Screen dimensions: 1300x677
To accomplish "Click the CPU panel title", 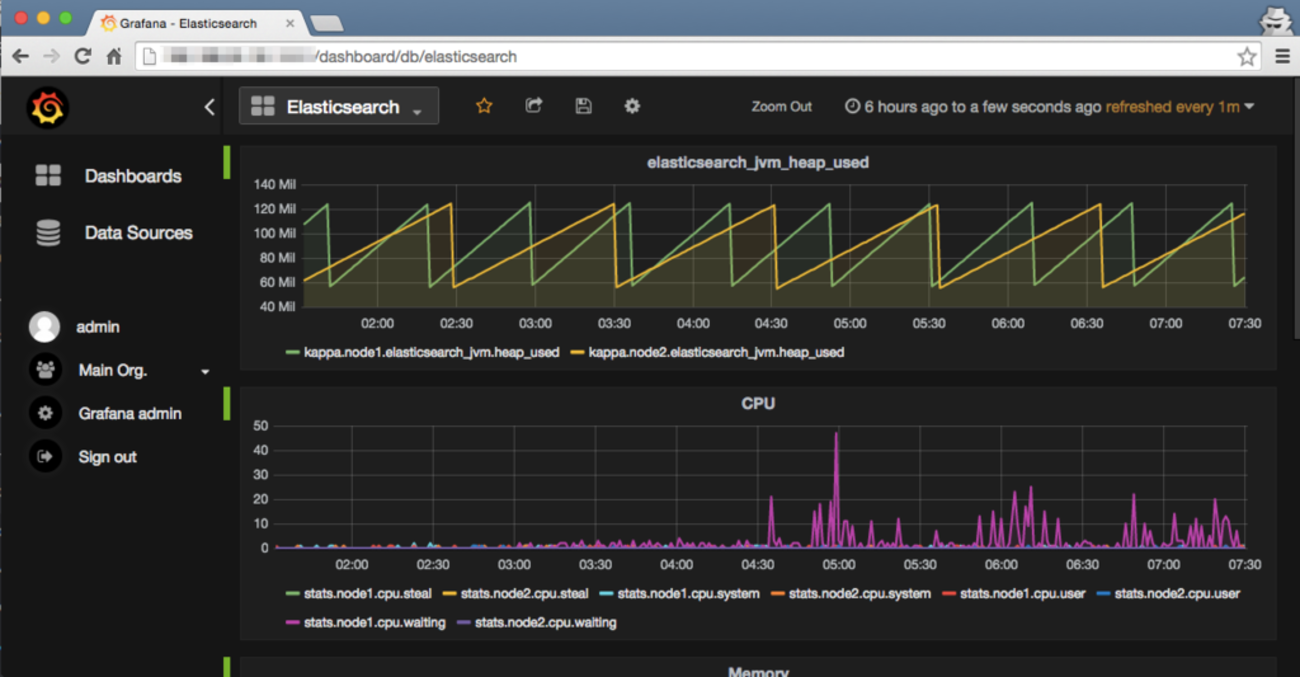I will (757, 404).
